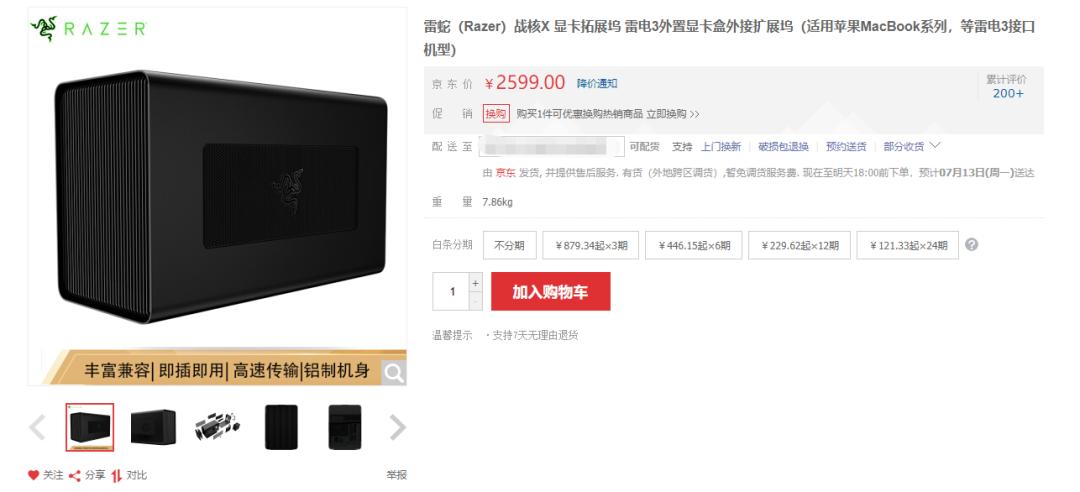Select ¥879.34起×3期 installment option
The image size is (1080, 492).
(x=591, y=245)
